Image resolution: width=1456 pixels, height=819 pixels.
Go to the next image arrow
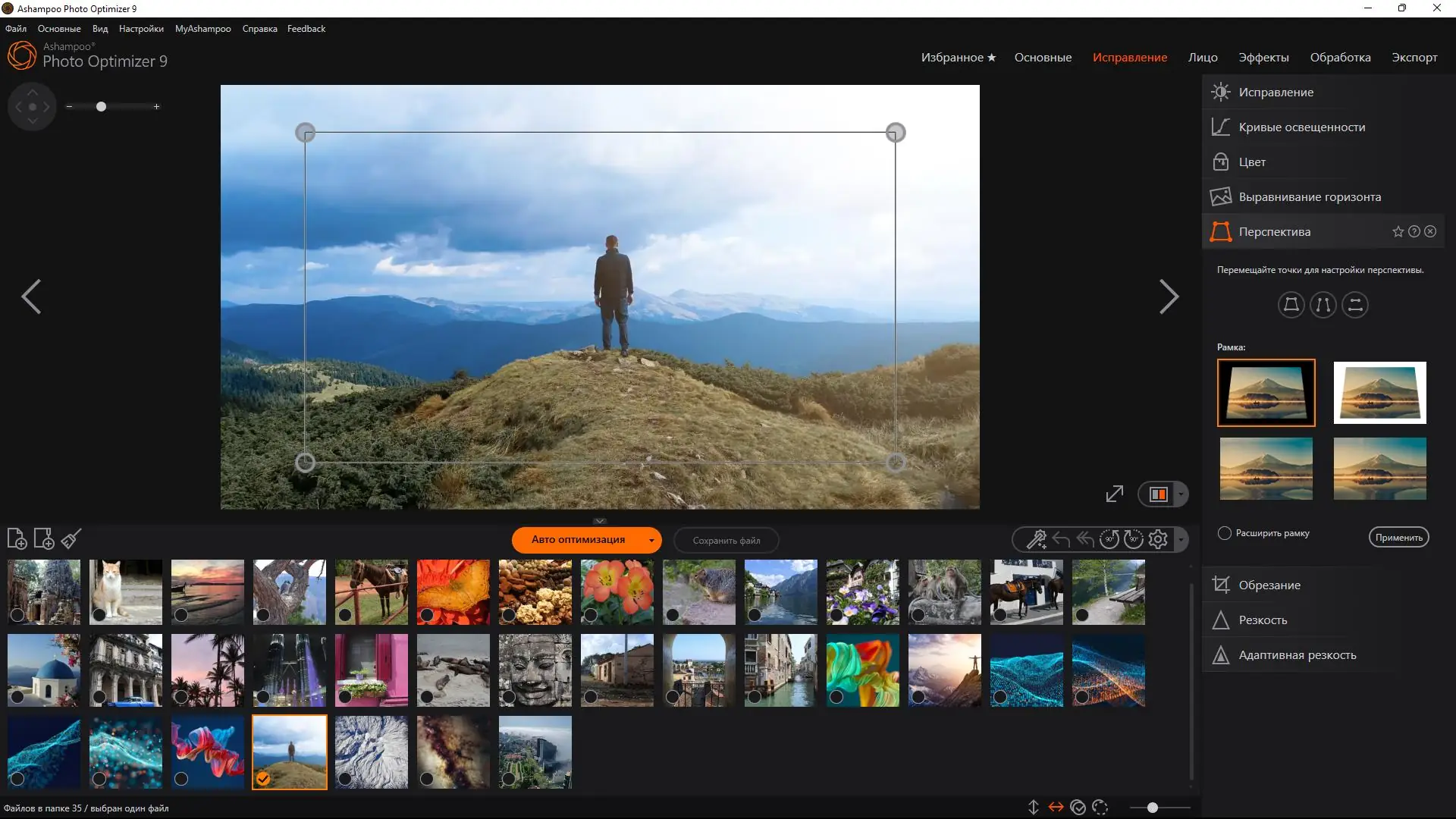tap(1169, 297)
